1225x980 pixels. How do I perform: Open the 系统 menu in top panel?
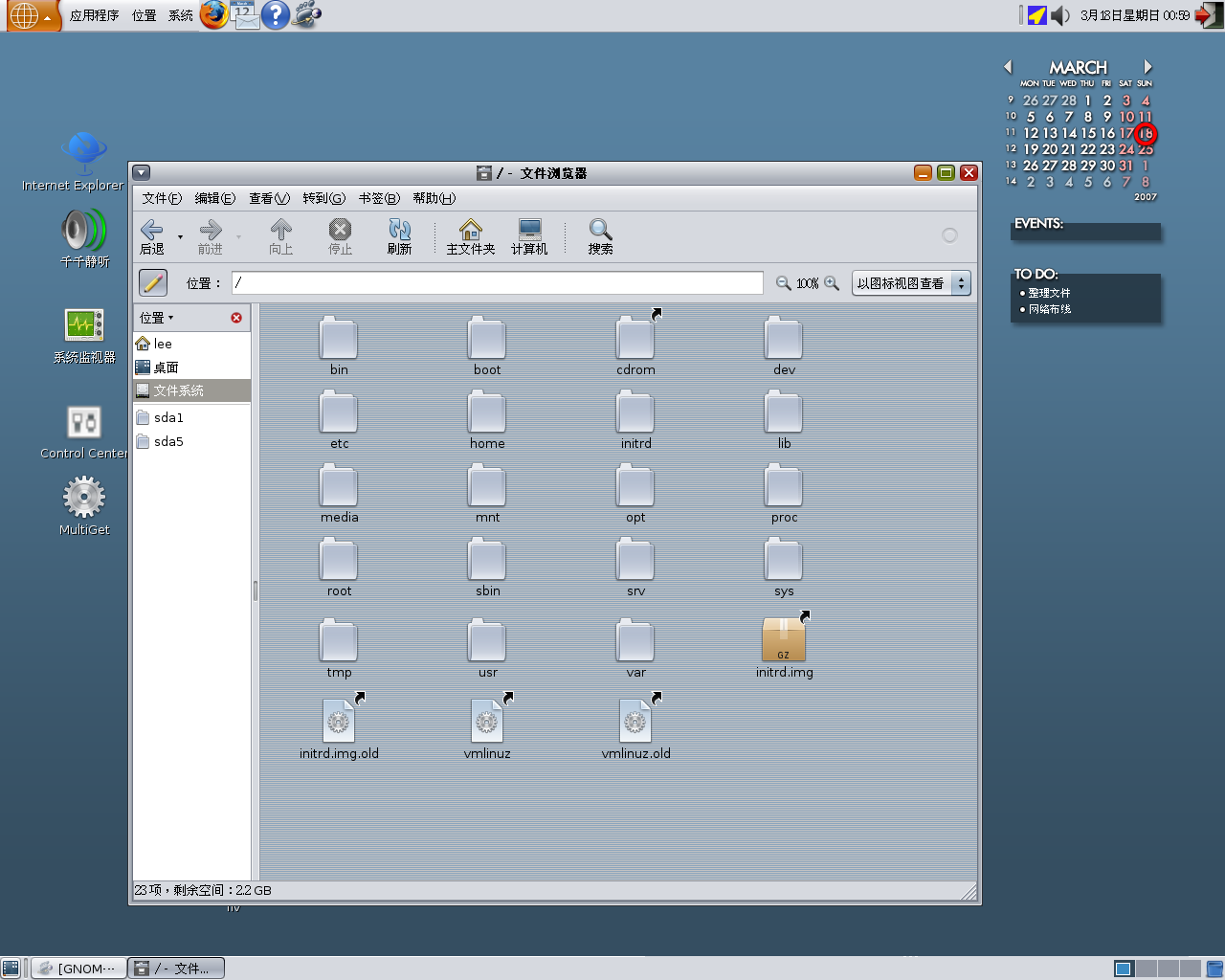[180, 15]
